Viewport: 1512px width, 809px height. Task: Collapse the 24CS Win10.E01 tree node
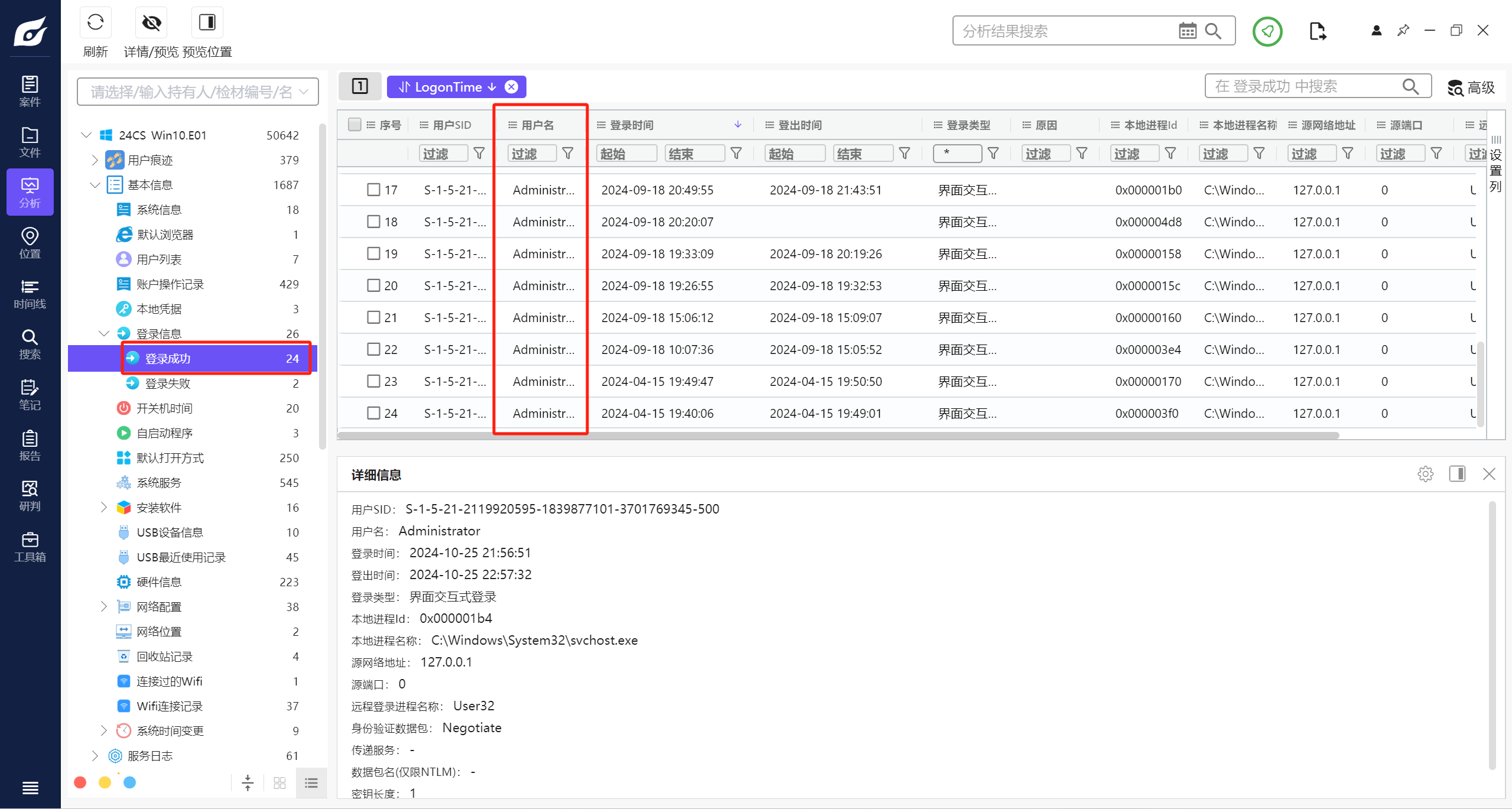[x=86, y=135]
